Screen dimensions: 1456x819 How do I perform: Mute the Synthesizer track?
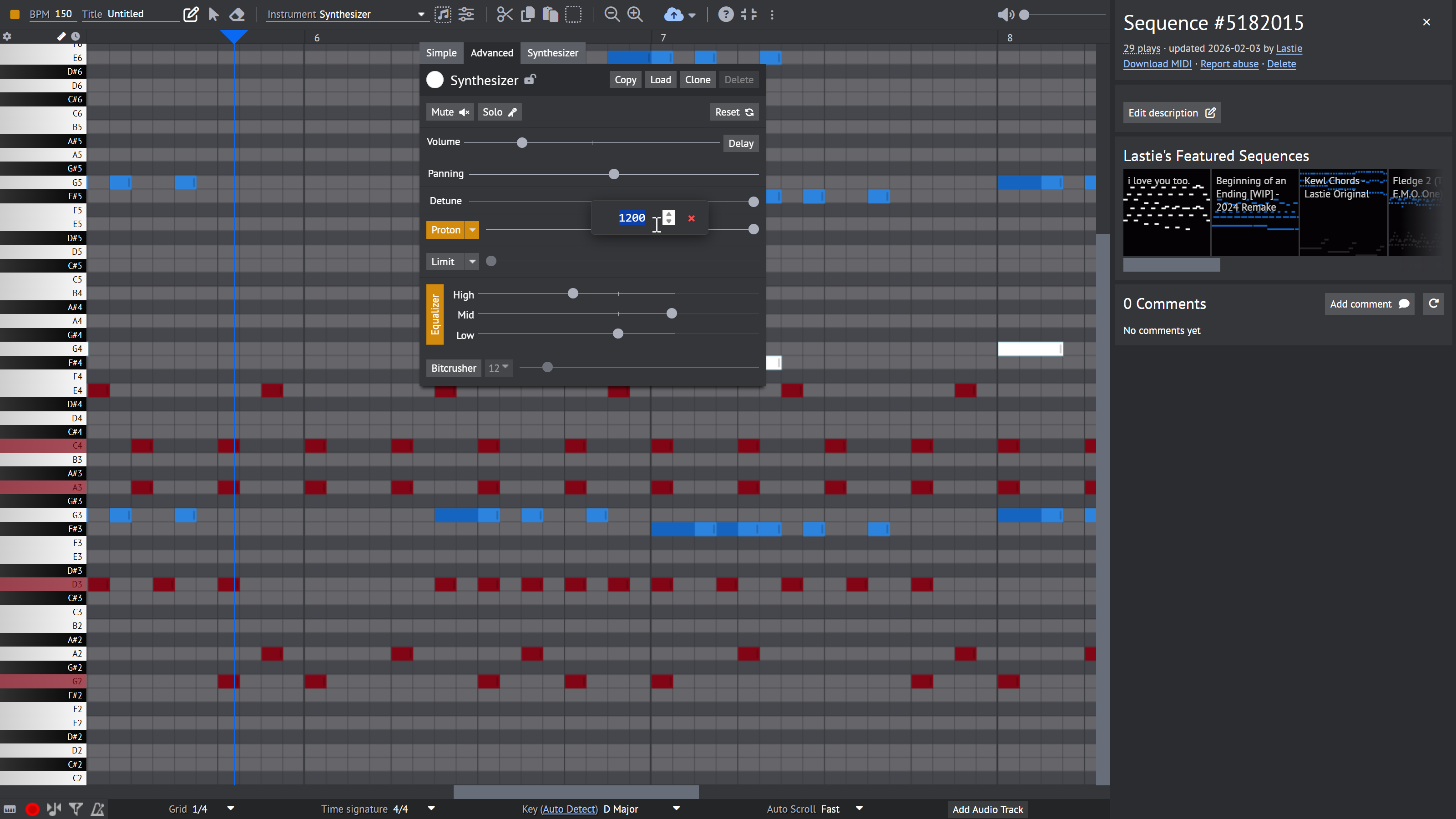[x=450, y=111]
